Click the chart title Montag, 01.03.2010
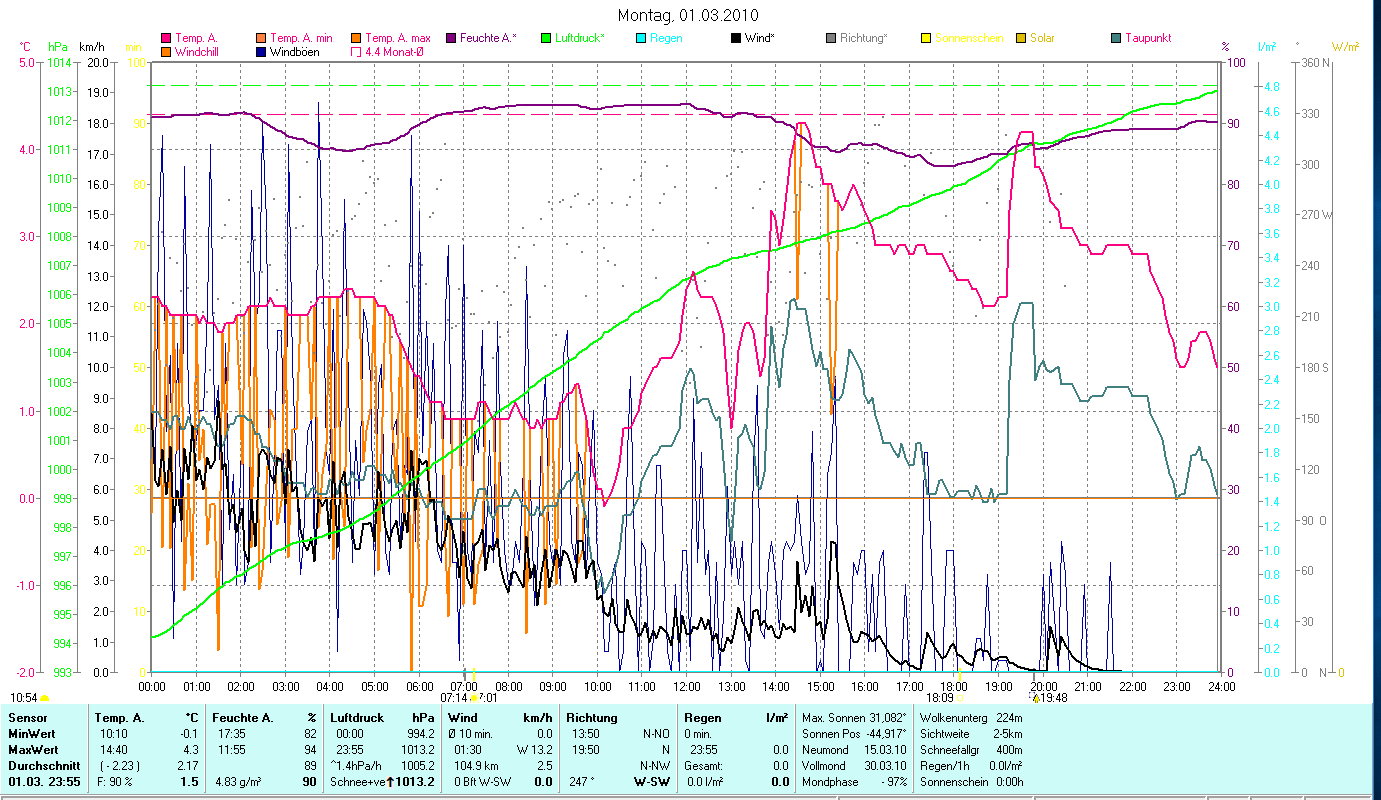 point(688,15)
